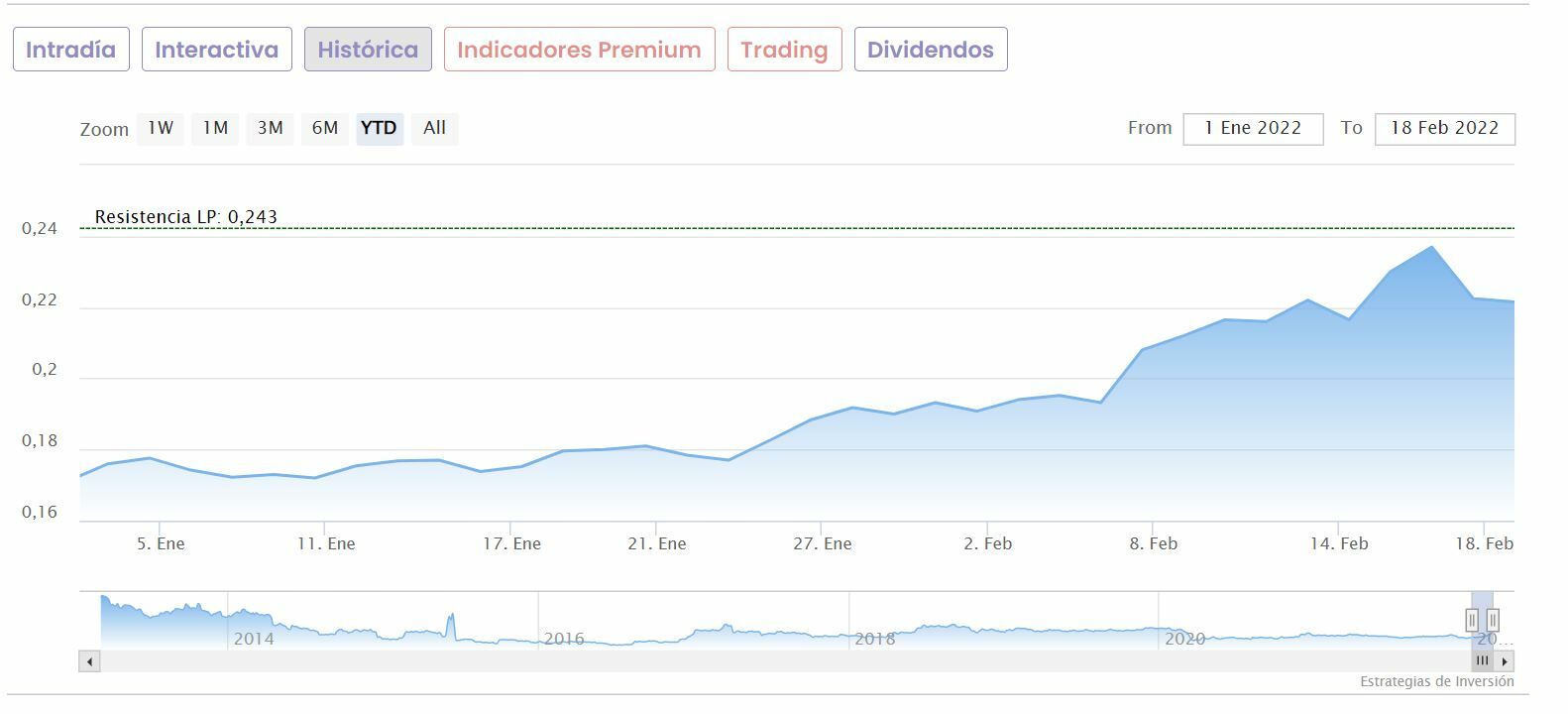Set zoom range to 1M
The height and width of the screenshot is (714, 1568).
coord(215,128)
